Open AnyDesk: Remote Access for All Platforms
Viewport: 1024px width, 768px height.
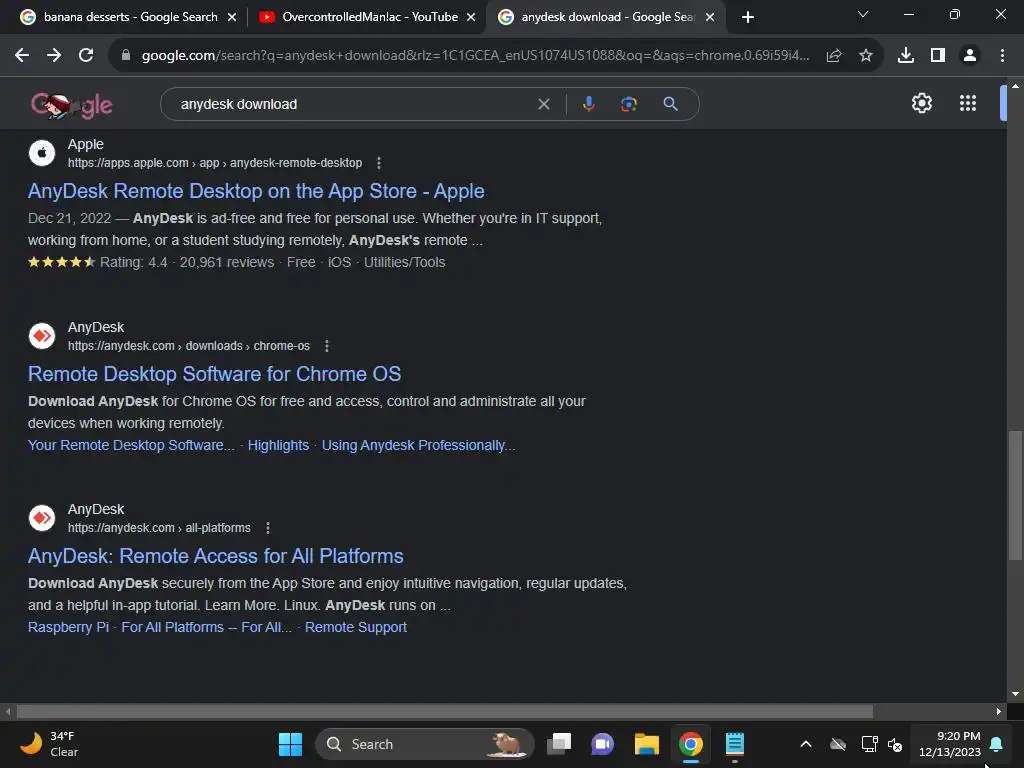pos(216,556)
